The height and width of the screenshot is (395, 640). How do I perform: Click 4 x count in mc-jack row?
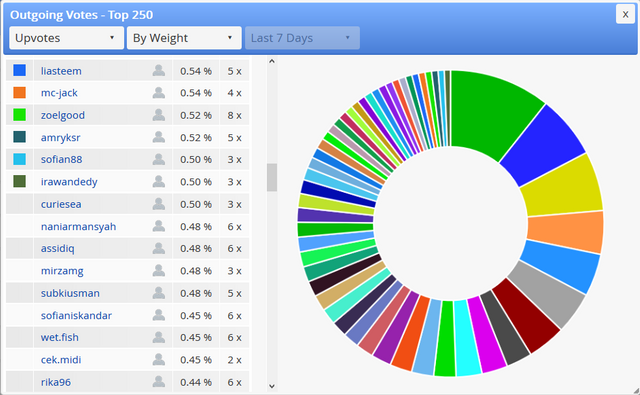pos(234,93)
